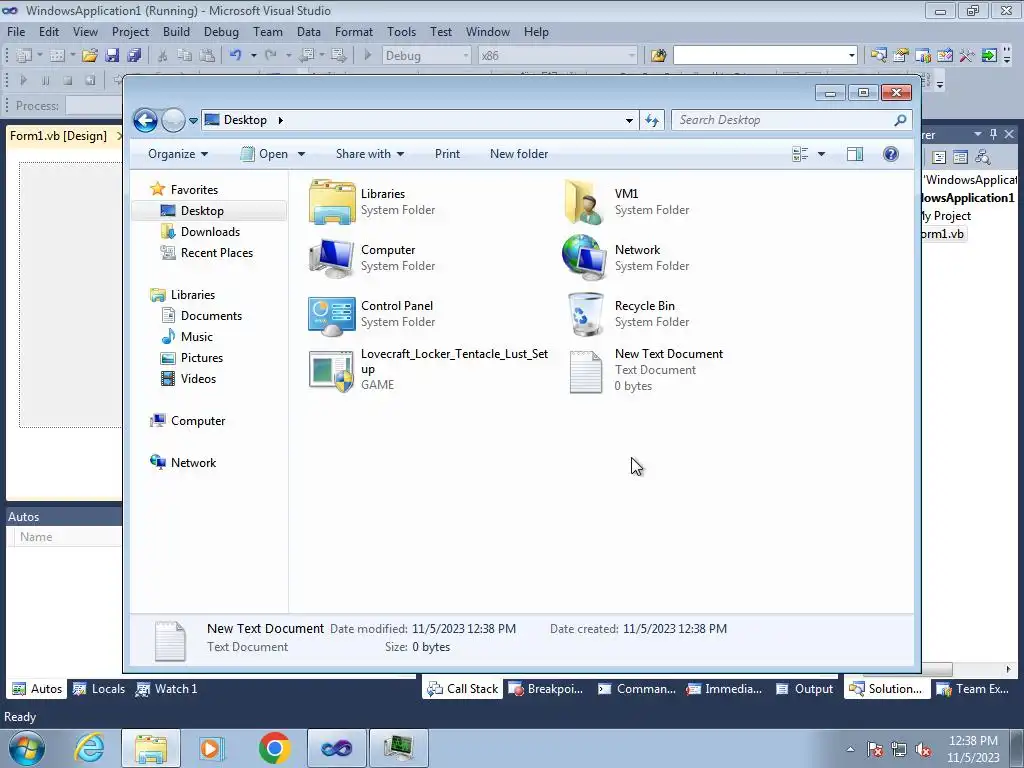1024x768 pixels.
Task: Click the New folder button
Action: tap(519, 154)
